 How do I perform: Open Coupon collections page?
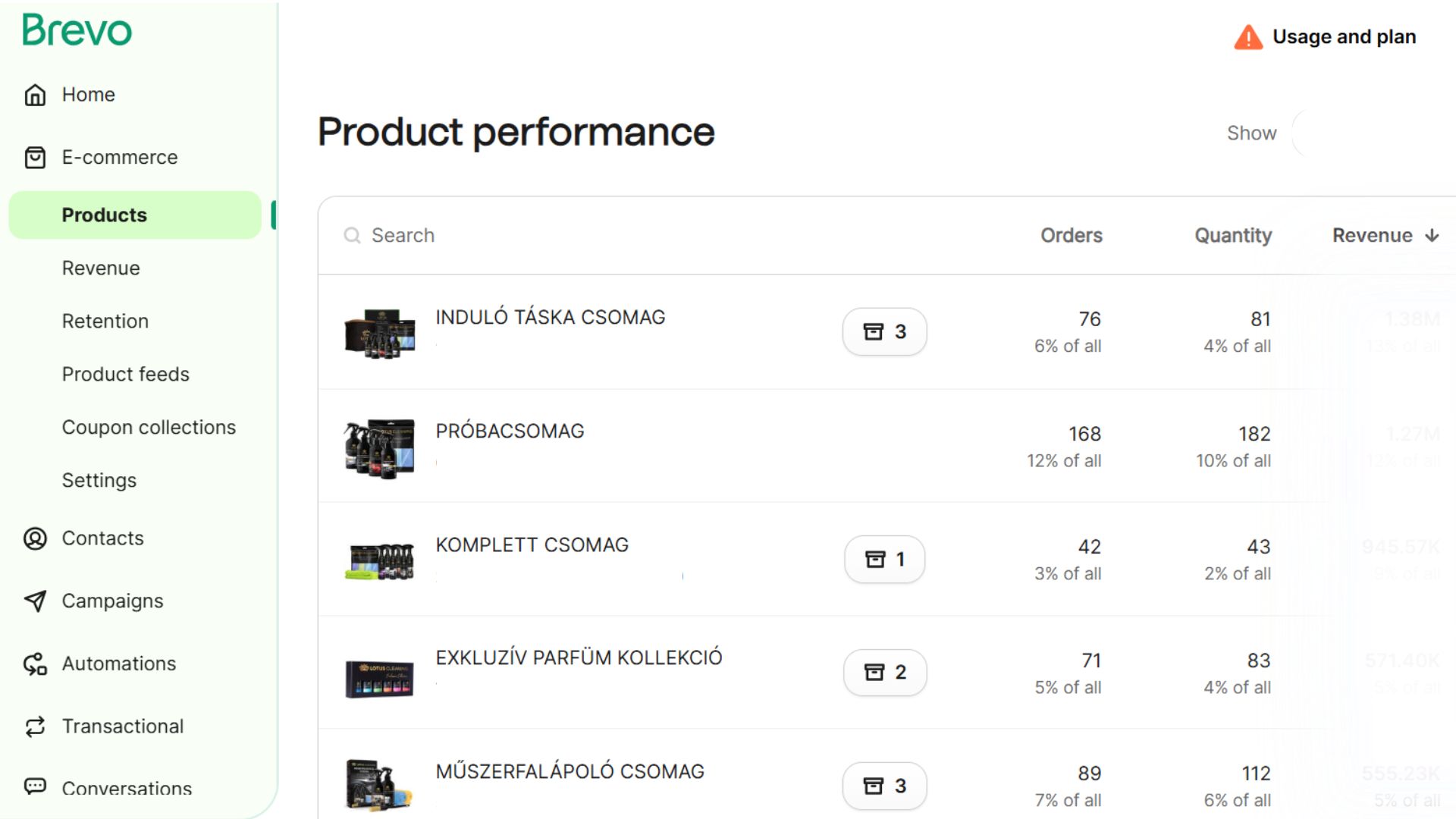[149, 428]
